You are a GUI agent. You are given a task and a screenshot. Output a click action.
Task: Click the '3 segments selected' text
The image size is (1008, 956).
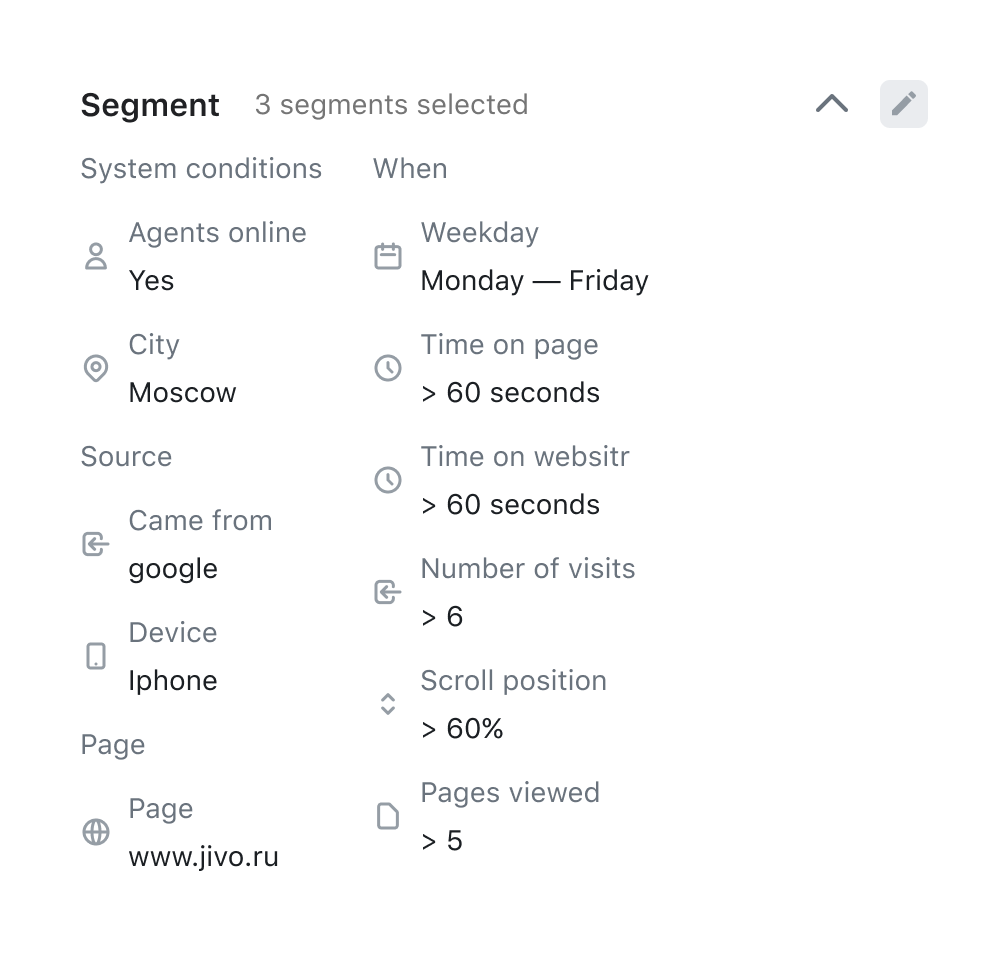(x=391, y=105)
